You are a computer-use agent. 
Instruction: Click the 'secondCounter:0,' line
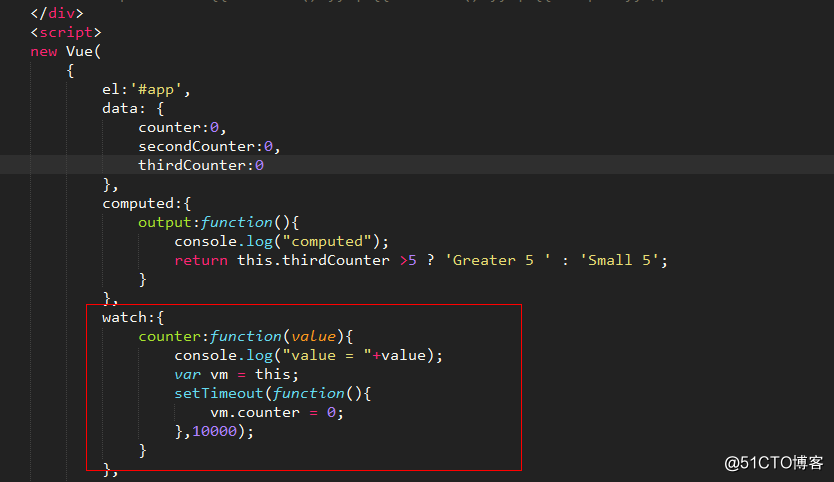(x=209, y=146)
